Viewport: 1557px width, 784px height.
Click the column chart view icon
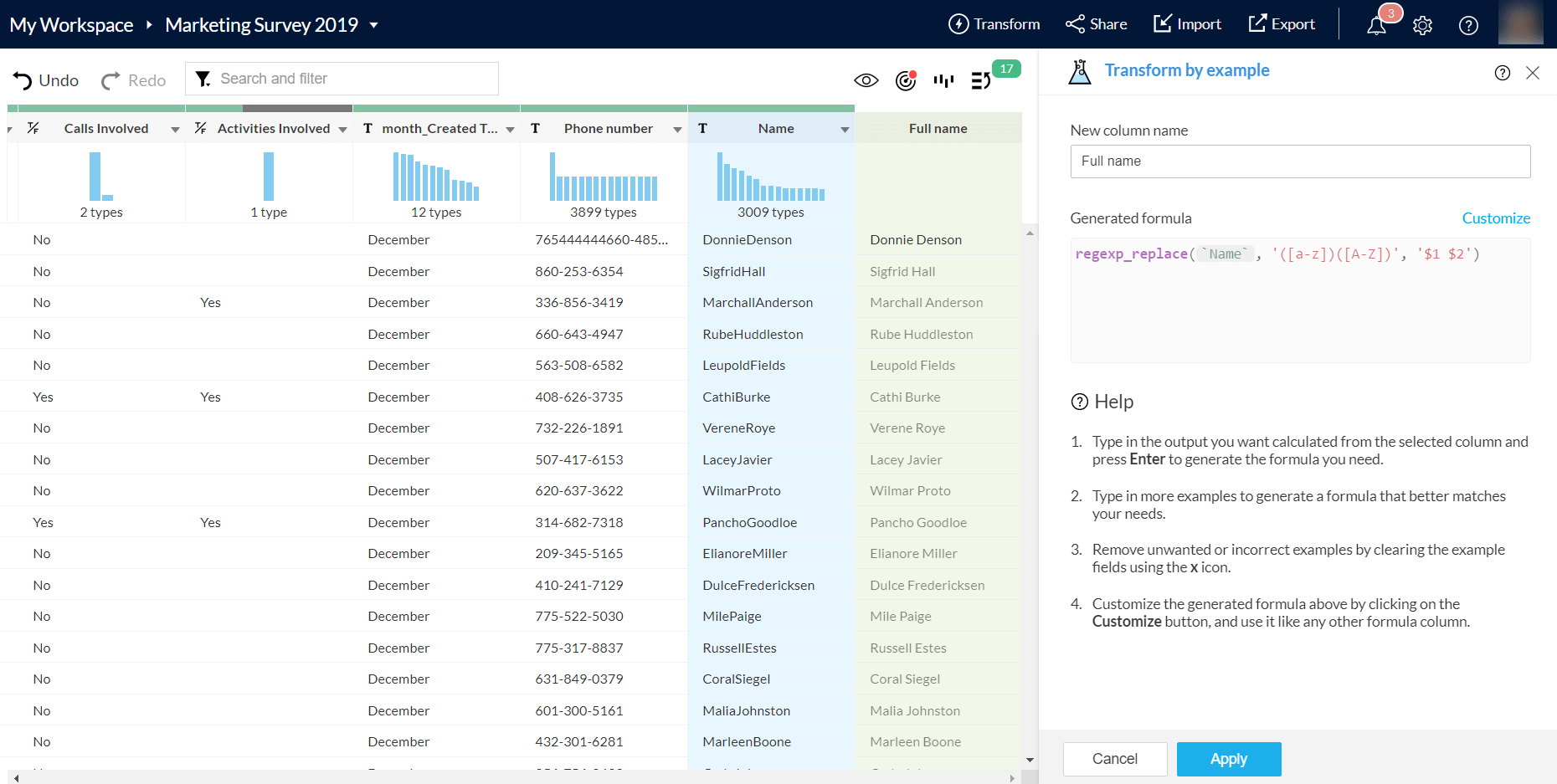943,80
